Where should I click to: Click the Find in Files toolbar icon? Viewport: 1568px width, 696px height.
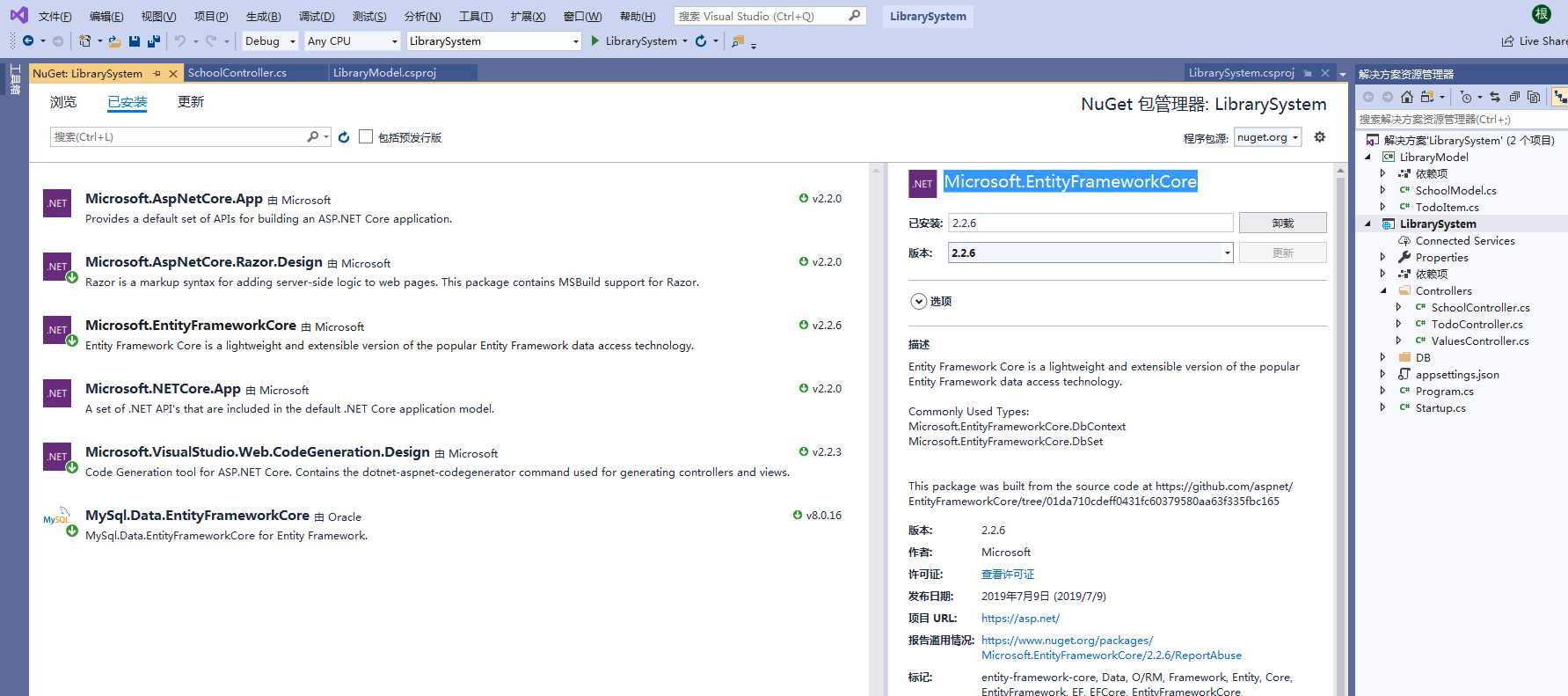[738, 40]
